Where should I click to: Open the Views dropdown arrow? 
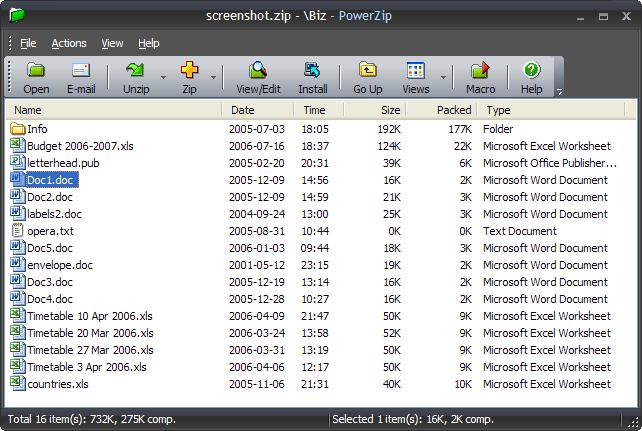pyautogui.click(x=443, y=77)
